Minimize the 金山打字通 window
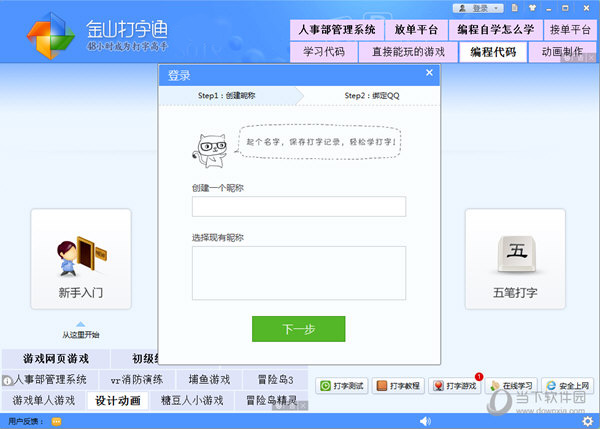This screenshot has width=600, height=429. 549,8
